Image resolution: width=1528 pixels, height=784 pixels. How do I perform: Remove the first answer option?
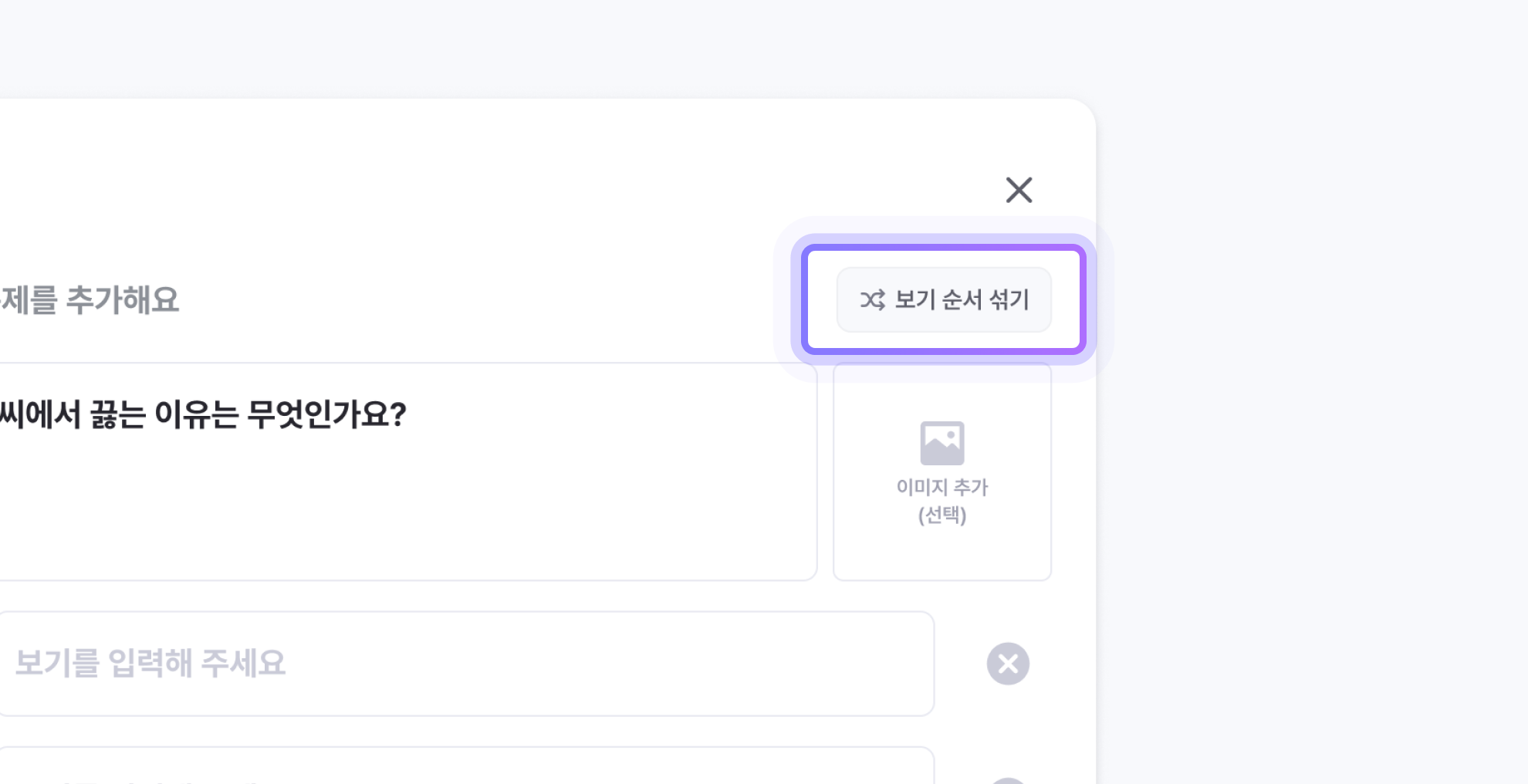1008,664
